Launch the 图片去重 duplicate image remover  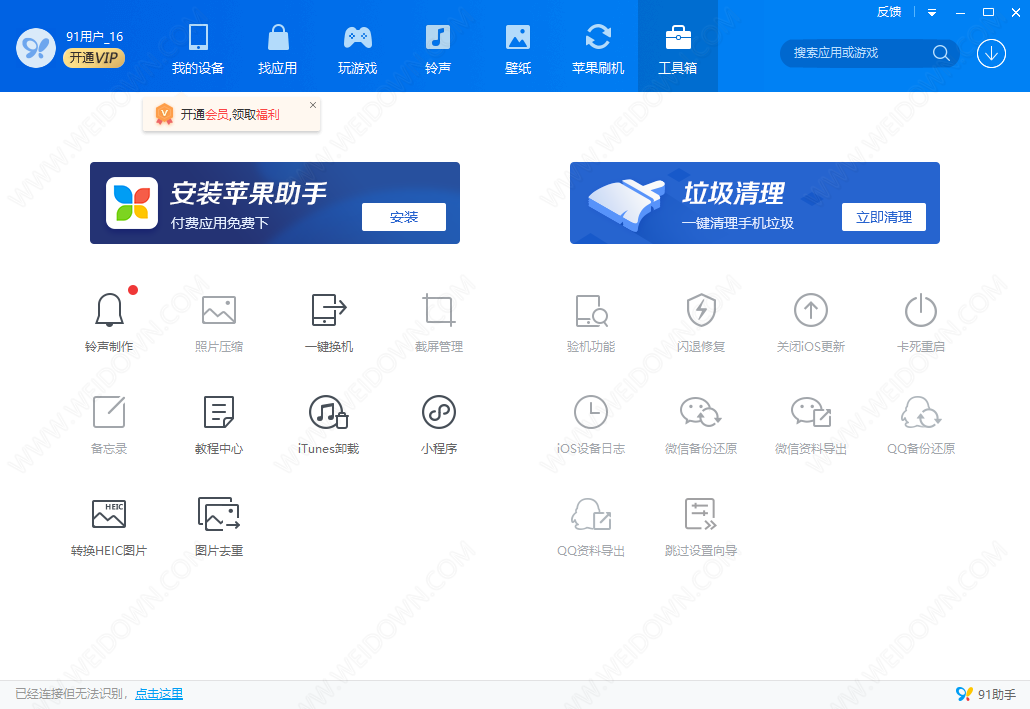[x=219, y=527]
